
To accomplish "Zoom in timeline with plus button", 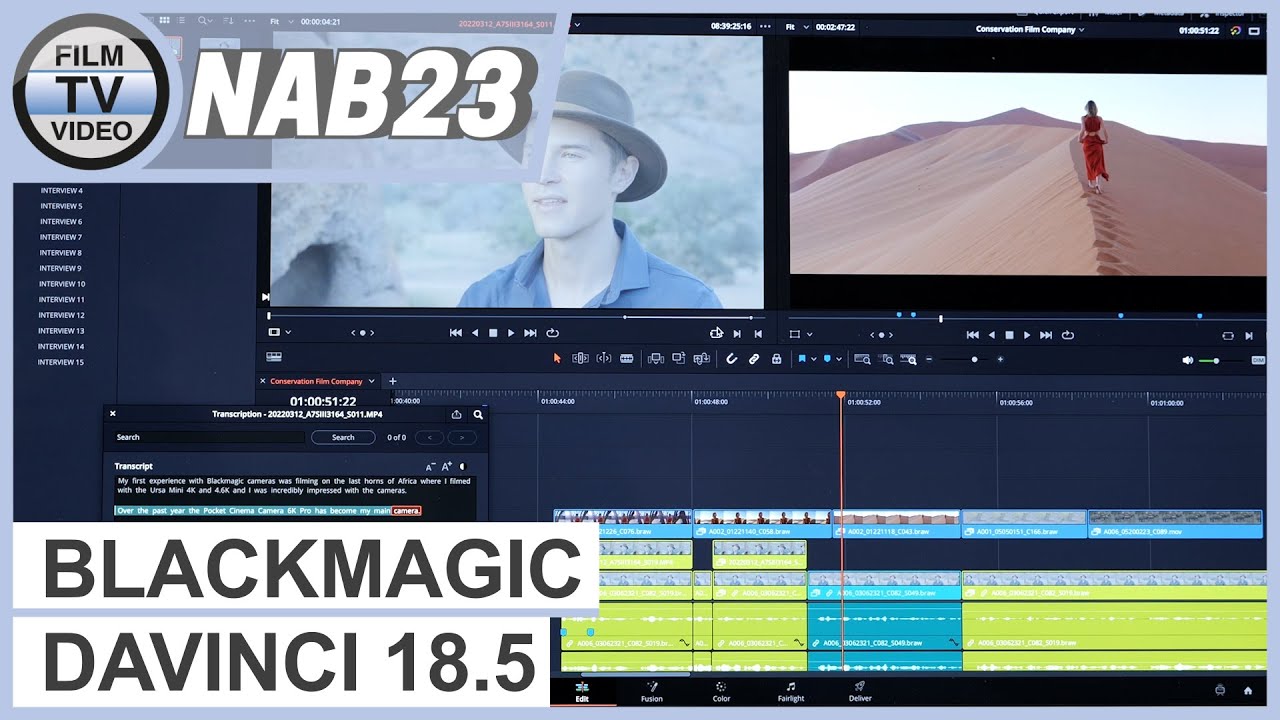I will [1000, 359].
